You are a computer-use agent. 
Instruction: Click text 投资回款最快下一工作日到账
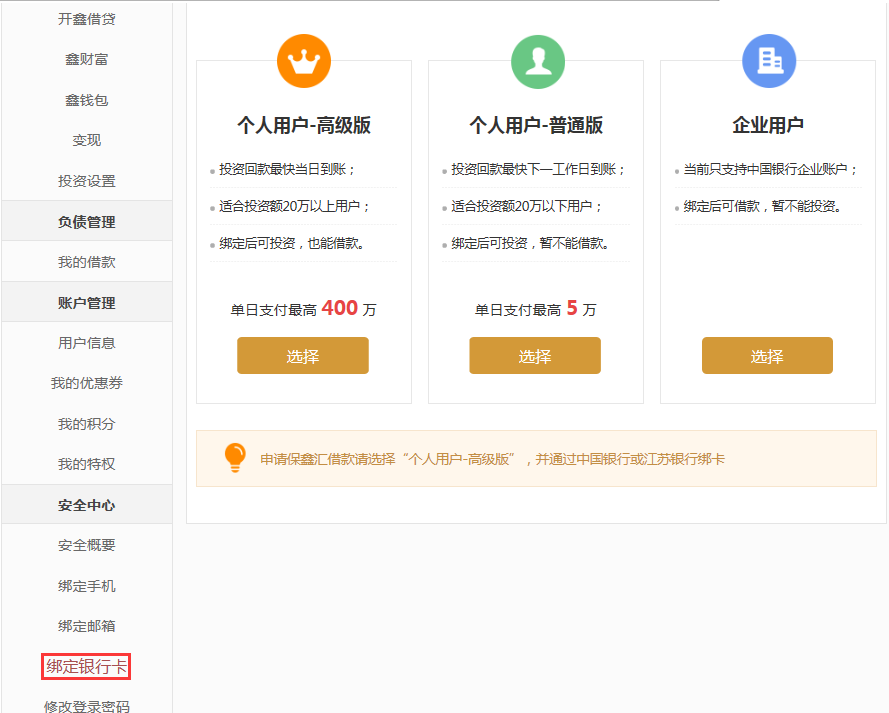[x=538, y=169]
